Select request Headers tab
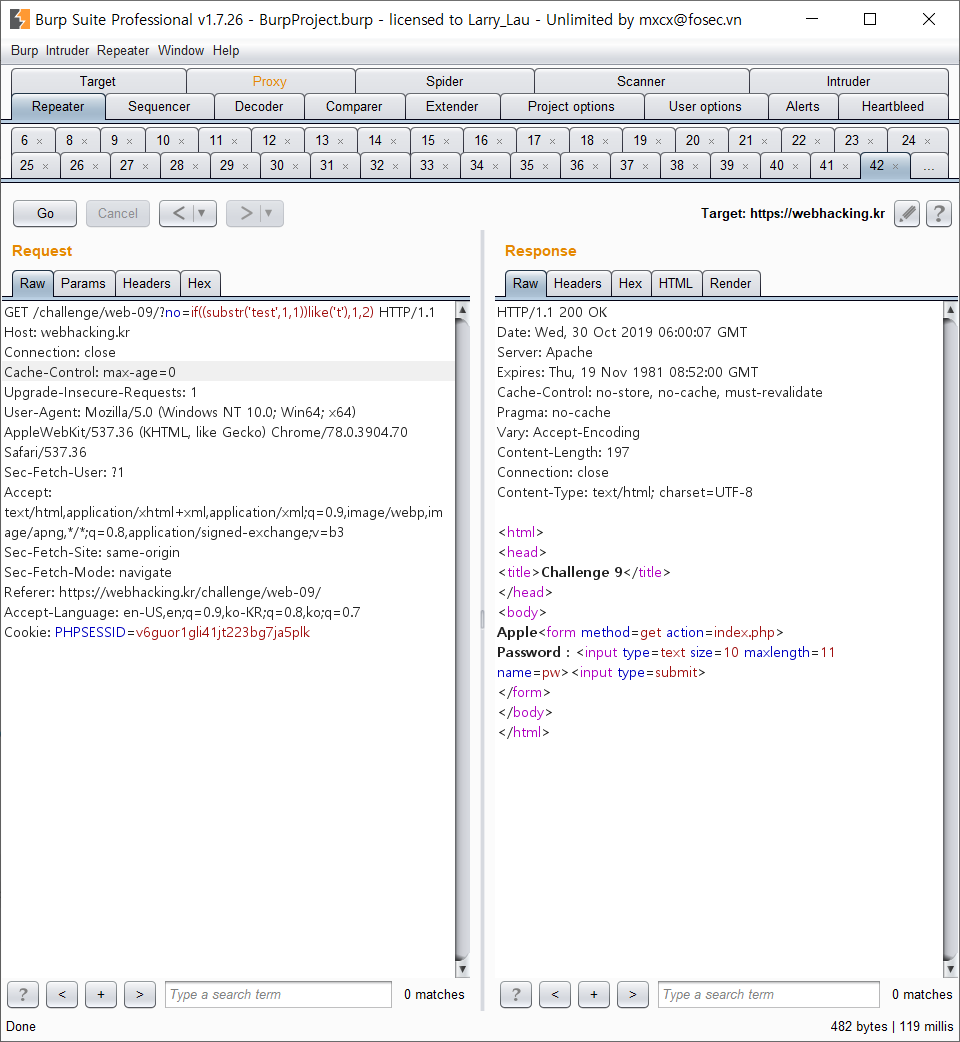This screenshot has height=1042, width=960. pyautogui.click(x=147, y=283)
